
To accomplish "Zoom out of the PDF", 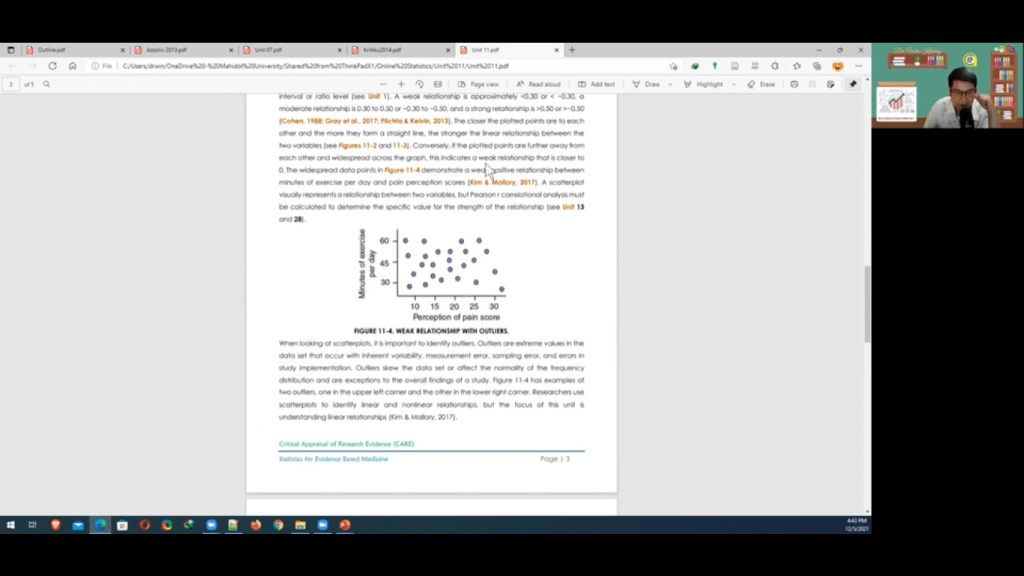I will [x=383, y=84].
